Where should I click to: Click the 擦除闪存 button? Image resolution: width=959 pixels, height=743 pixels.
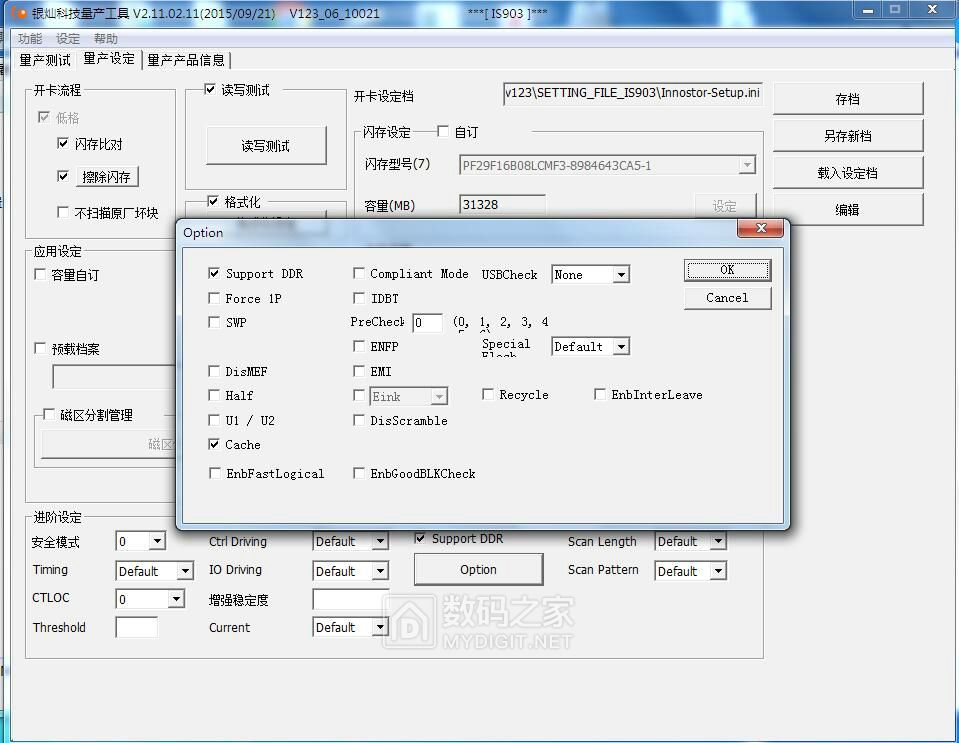(x=107, y=177)
